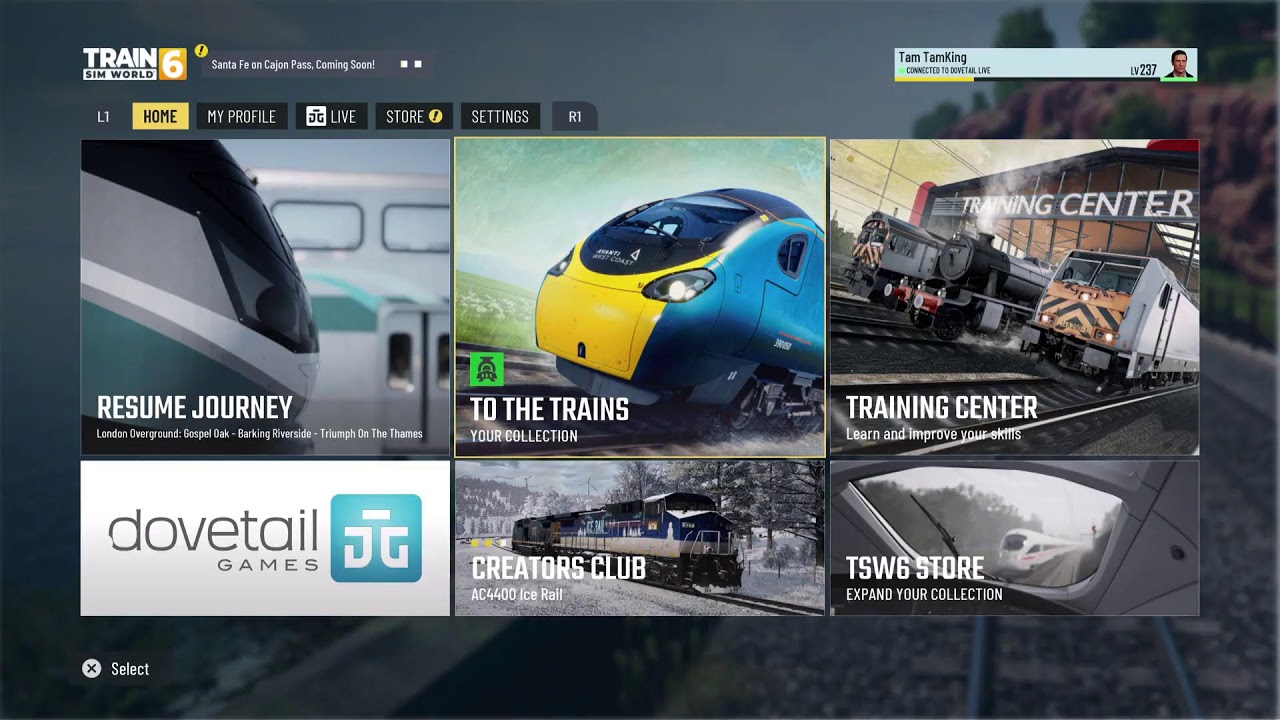Click the Santa Fe on Cajon Pass news
Viewport: 1280px width, 720px height.
[x=293, y=64]
